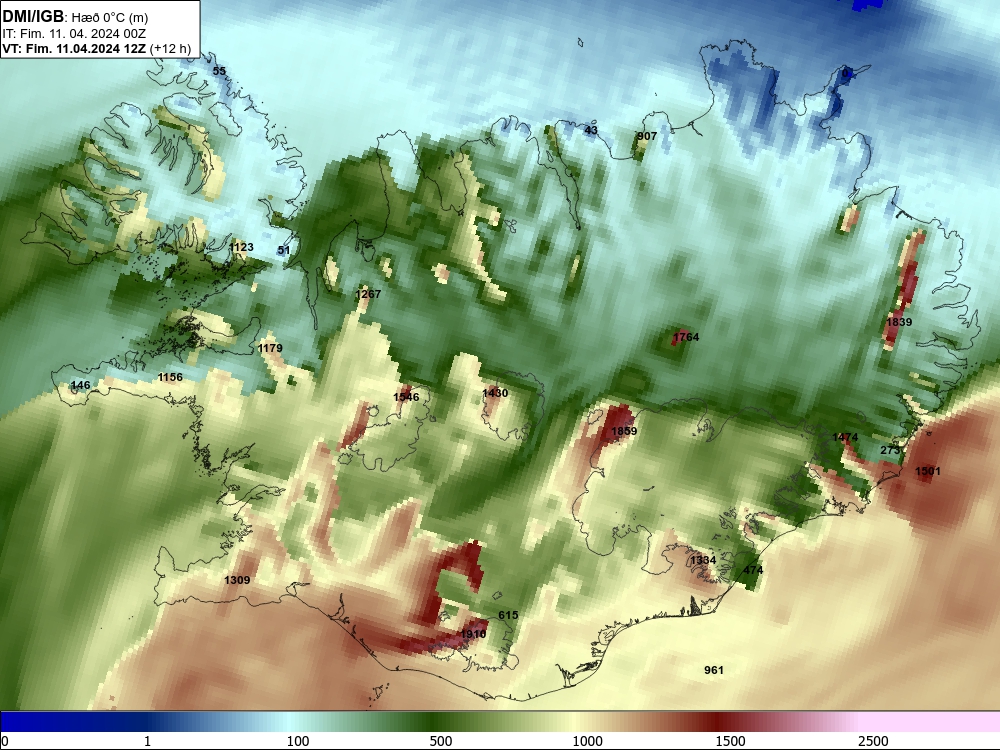Click the map value 1474
This screenshot has height=750, width=1000.
(845, 438)
